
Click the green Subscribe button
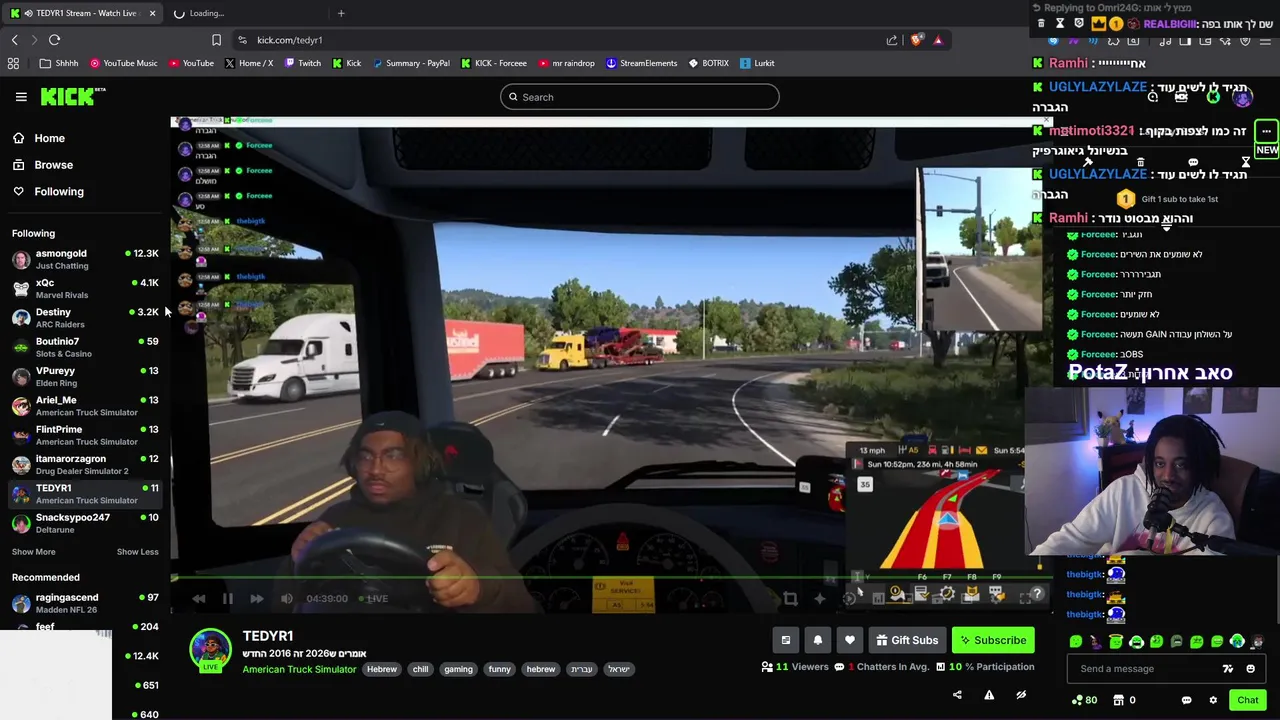coord(993,640)
